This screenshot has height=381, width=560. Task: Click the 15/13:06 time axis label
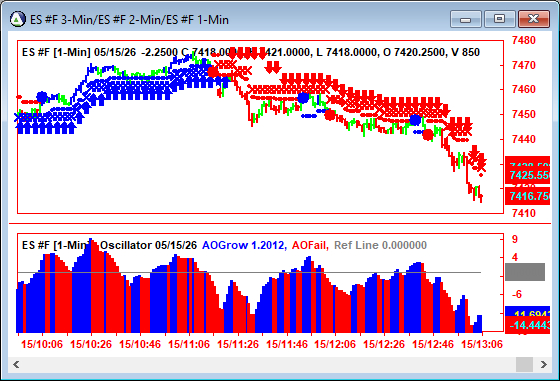click(482, 344)
